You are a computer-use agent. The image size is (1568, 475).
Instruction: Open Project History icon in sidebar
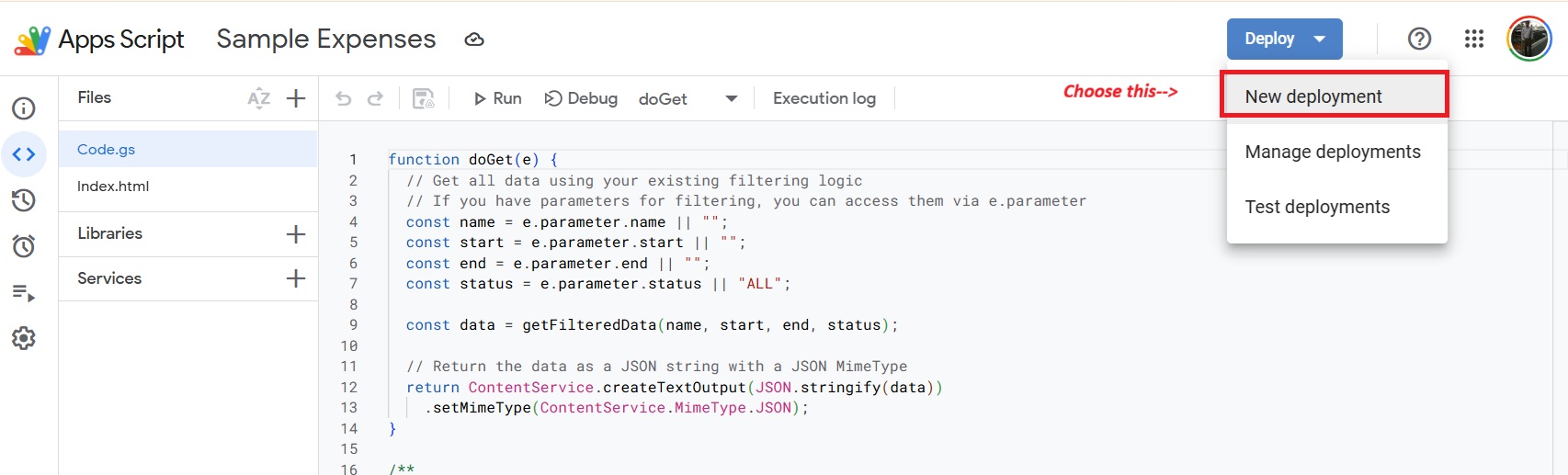[x=24, y=200]
